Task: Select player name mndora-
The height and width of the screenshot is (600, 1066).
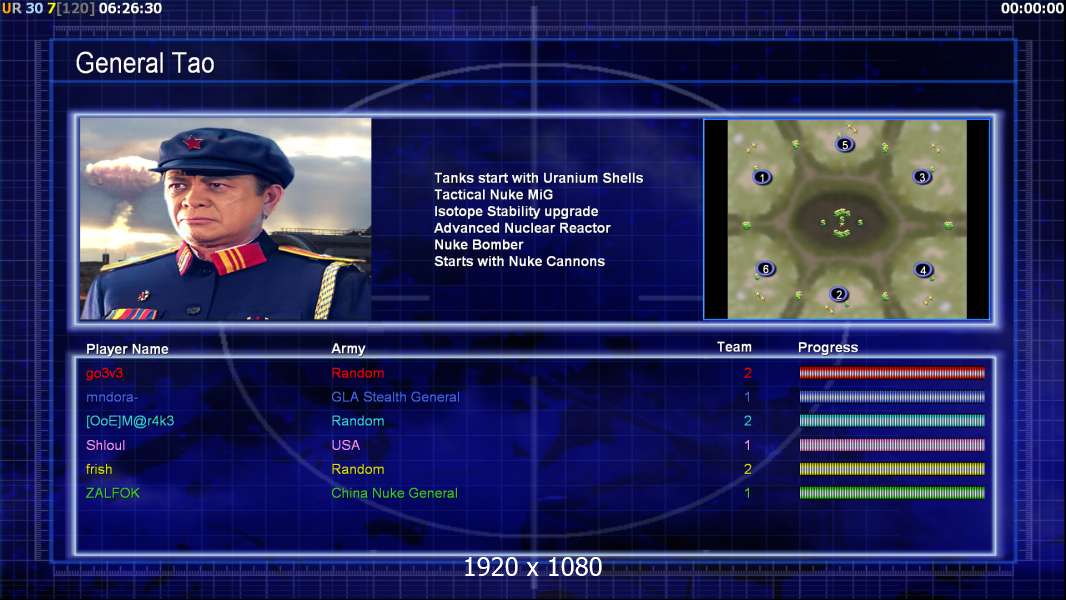Action: (111, 397)
